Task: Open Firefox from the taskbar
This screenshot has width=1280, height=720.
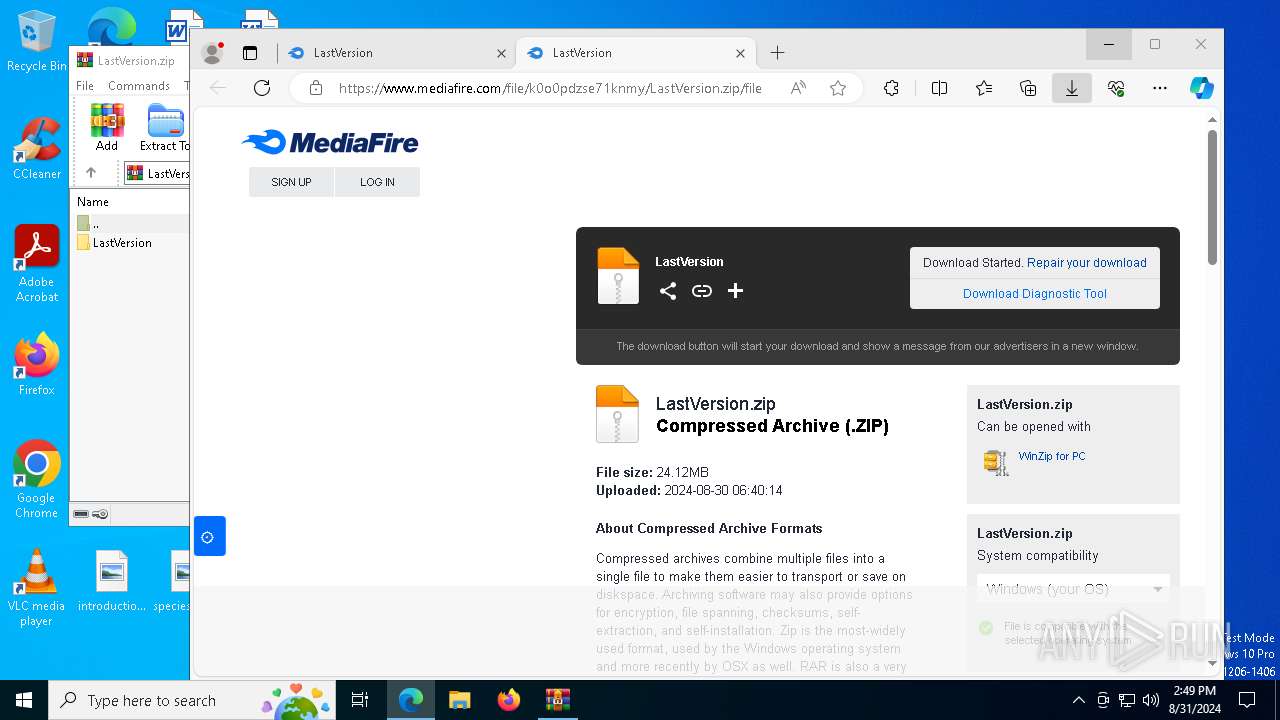Action: (x=508, y=700)
